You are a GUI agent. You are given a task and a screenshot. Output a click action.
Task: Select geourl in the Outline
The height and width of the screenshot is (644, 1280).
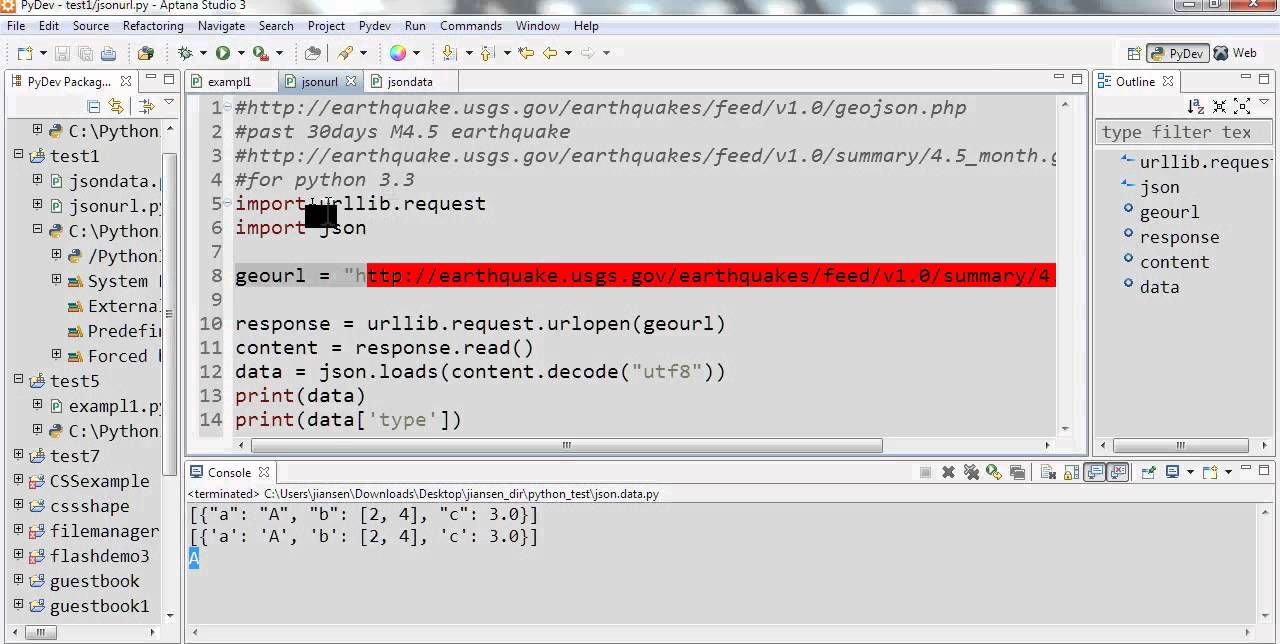1169,212
